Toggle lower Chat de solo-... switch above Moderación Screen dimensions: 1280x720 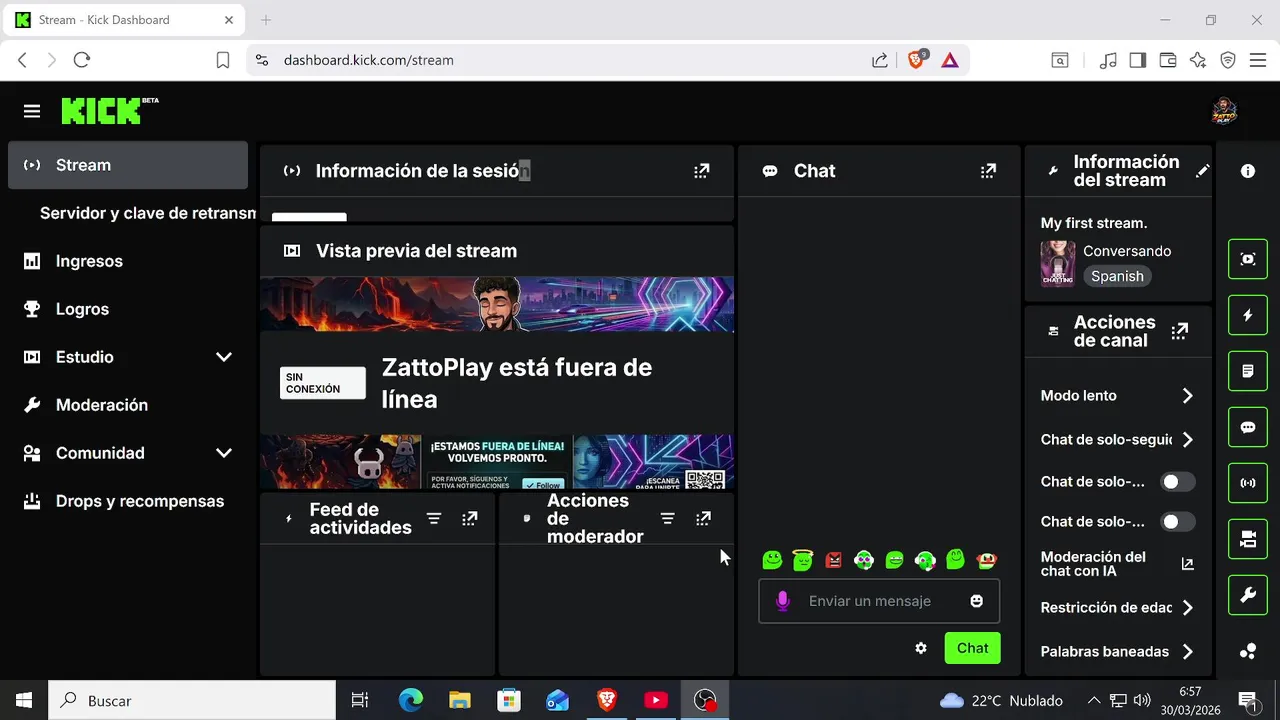[1178, 522]
